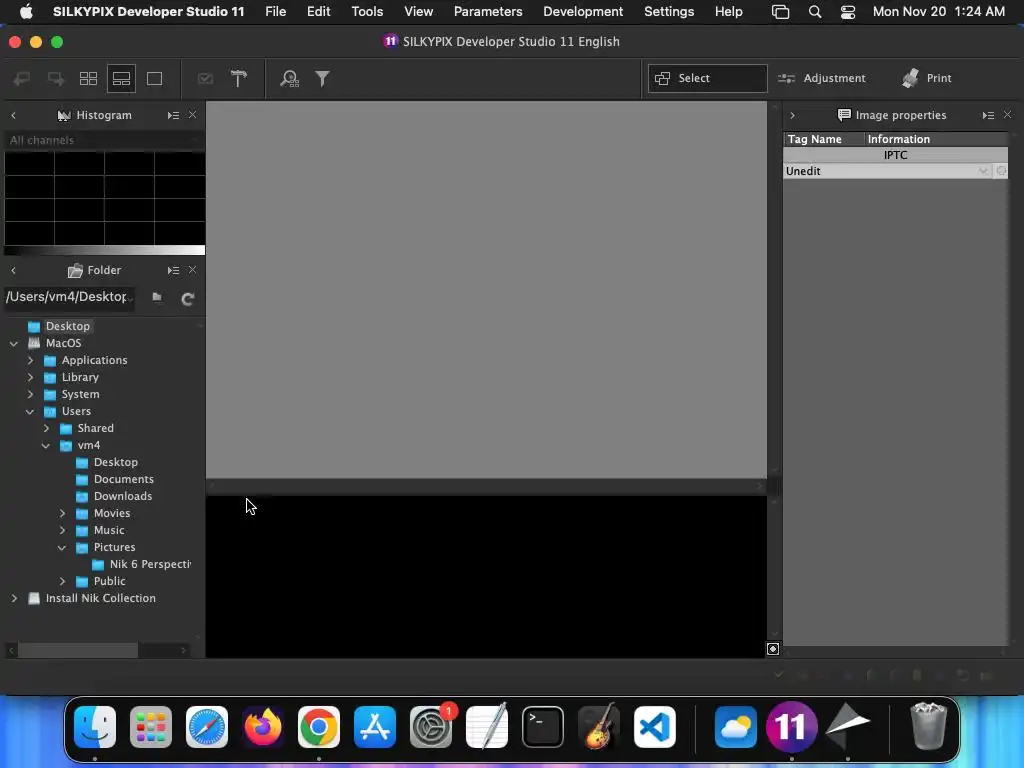Open the File menu

[276, 12]
